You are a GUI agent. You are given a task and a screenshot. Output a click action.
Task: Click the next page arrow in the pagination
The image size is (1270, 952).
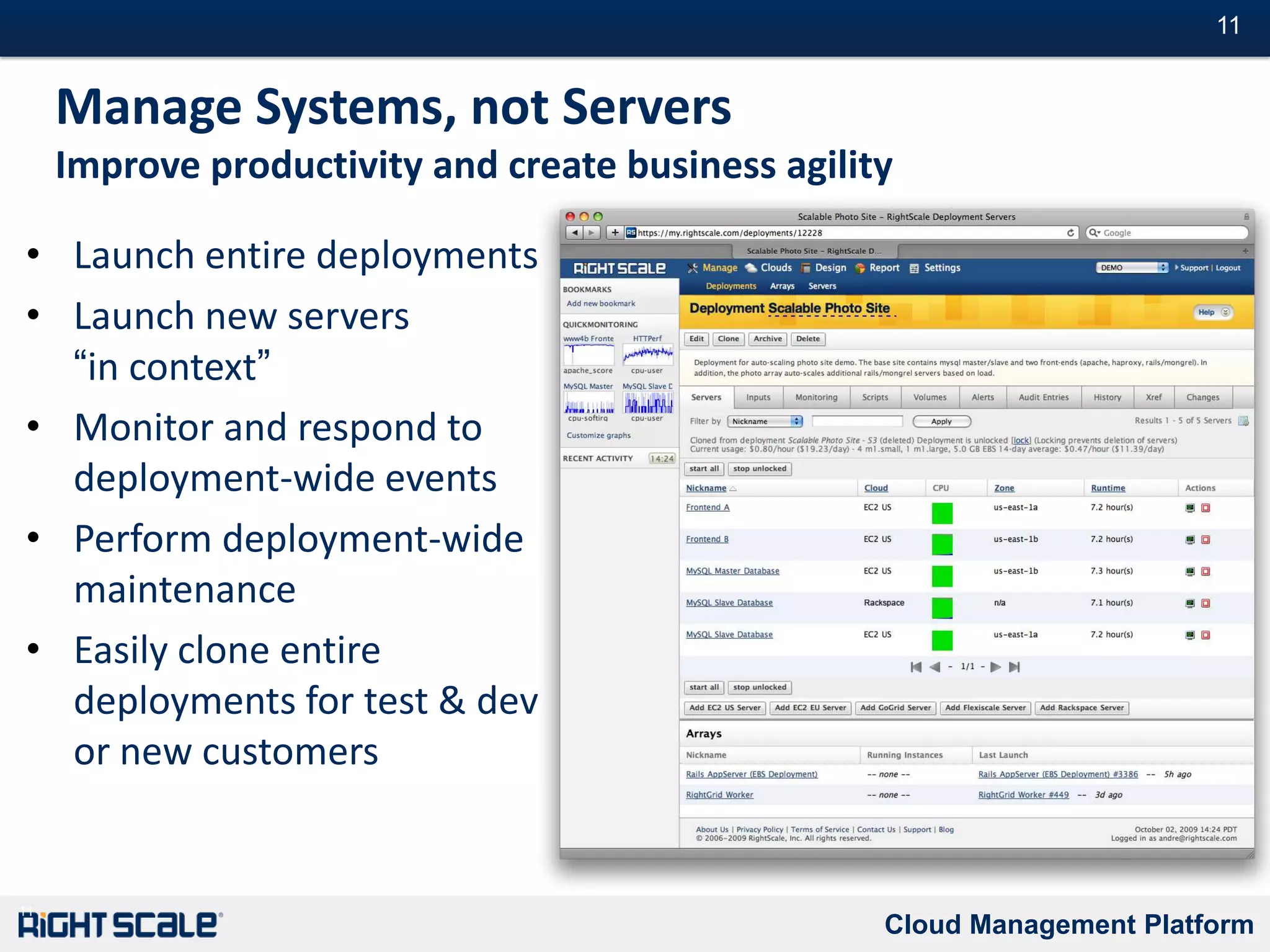(x=996, y=667)
